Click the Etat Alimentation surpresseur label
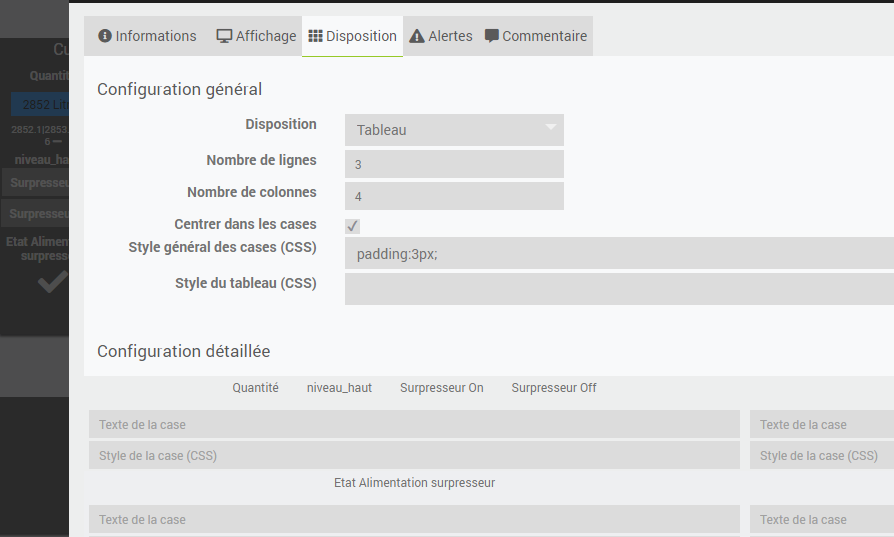This screenshot has height=537, width=894. [415, 483]
